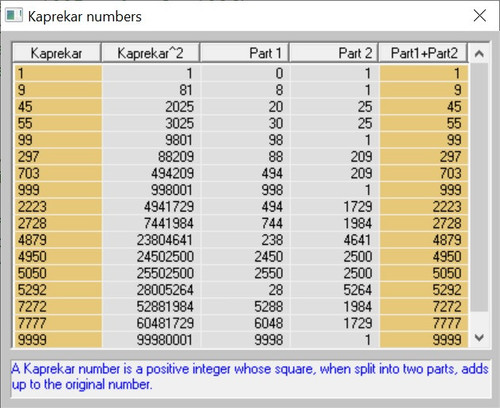Click the Part 2 column header
This screenshot has width=500, height=408.
pyautogui.click(x=334, y=53)
